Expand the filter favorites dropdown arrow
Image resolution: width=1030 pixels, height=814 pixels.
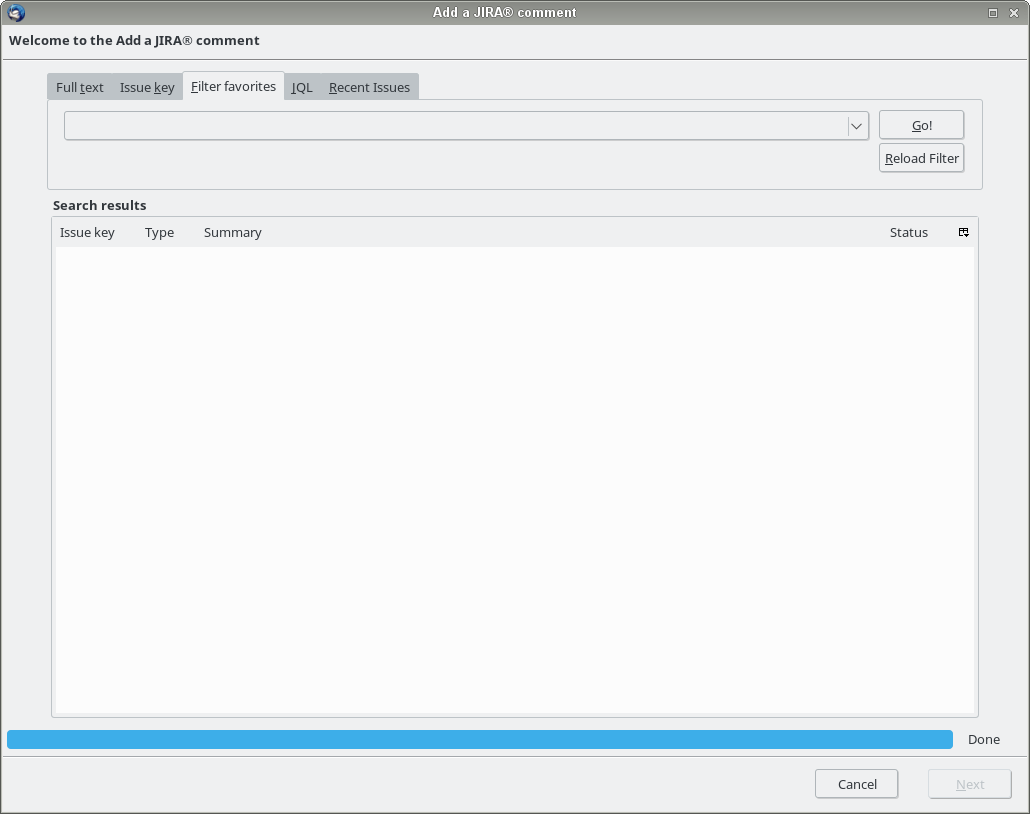point(856,125)
